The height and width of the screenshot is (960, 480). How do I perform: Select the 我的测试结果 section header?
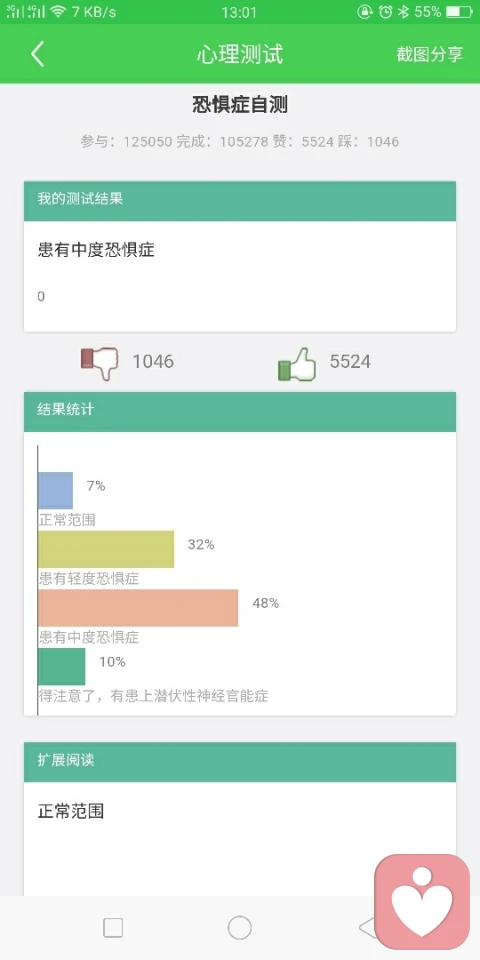[x=240, y=201]
